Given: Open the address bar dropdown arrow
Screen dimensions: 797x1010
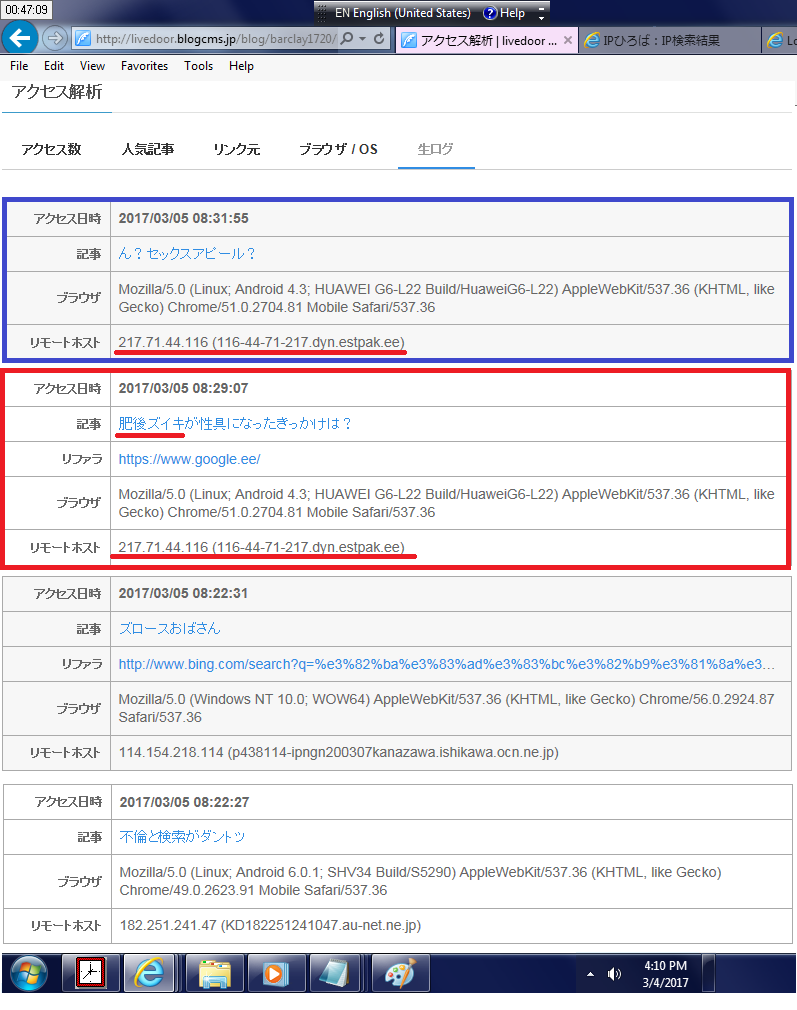Looking at the screenshot, I should click(363, 39).
